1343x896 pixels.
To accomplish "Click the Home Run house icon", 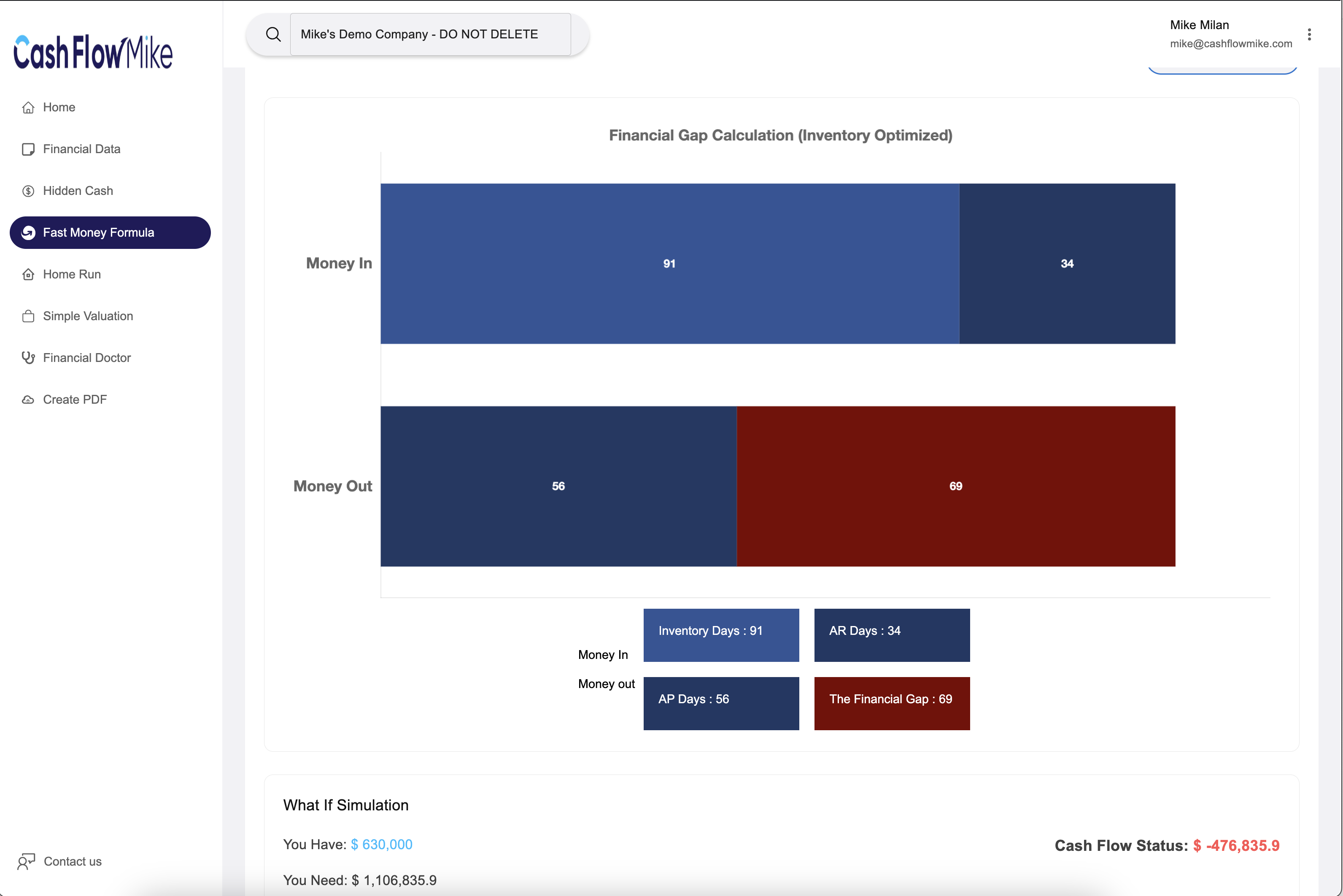I will click(29, 274).
